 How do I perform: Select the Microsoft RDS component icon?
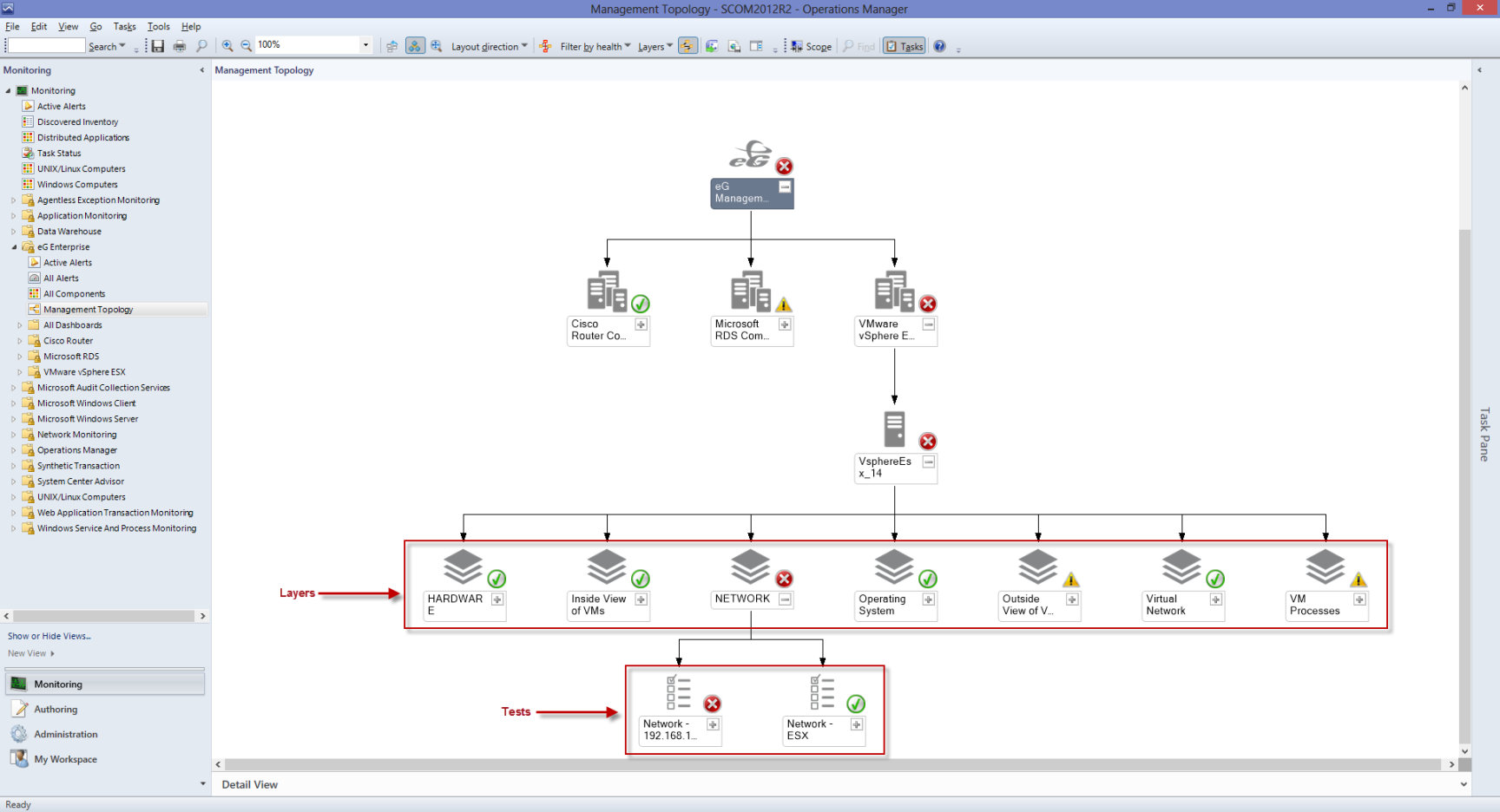click(x=750, y=291)
